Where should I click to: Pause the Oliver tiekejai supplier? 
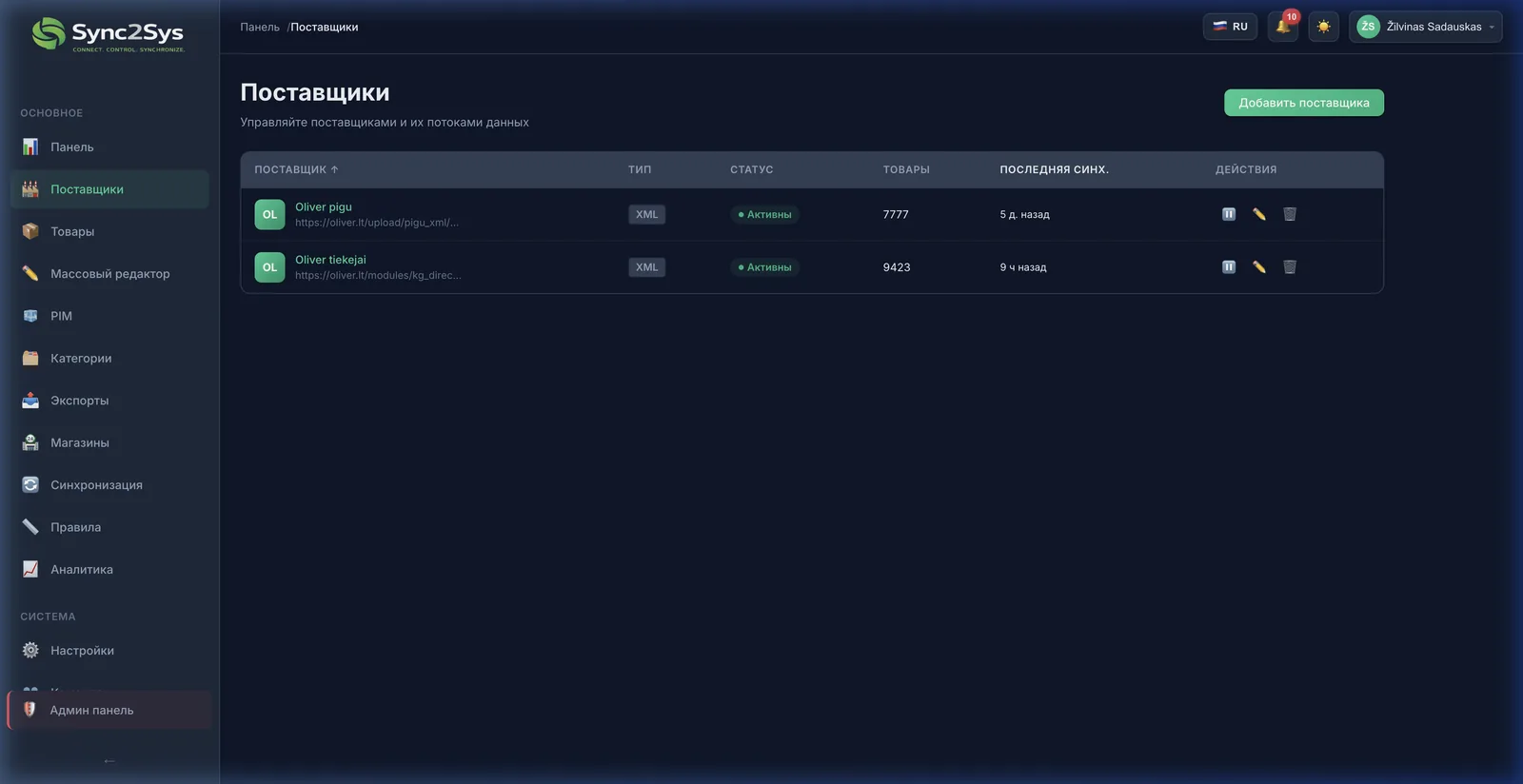coord(1229,267)
